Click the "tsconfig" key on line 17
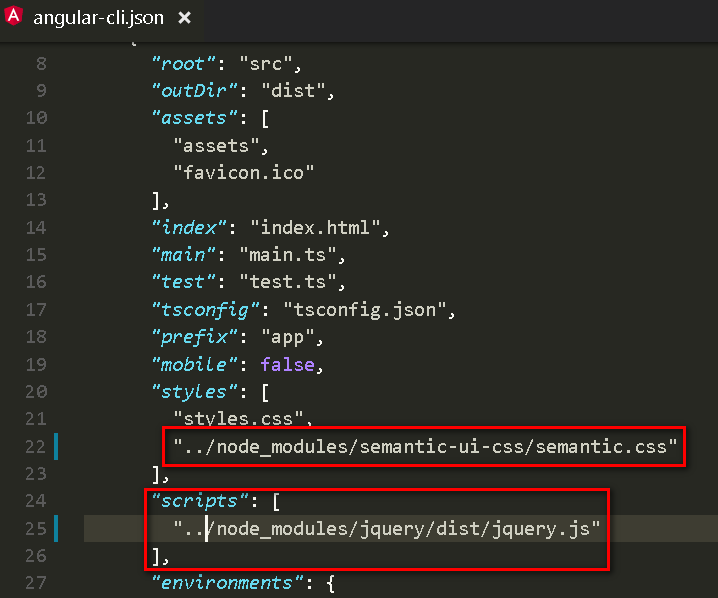This screenshot has width=718, height=598. pos(205,310)
